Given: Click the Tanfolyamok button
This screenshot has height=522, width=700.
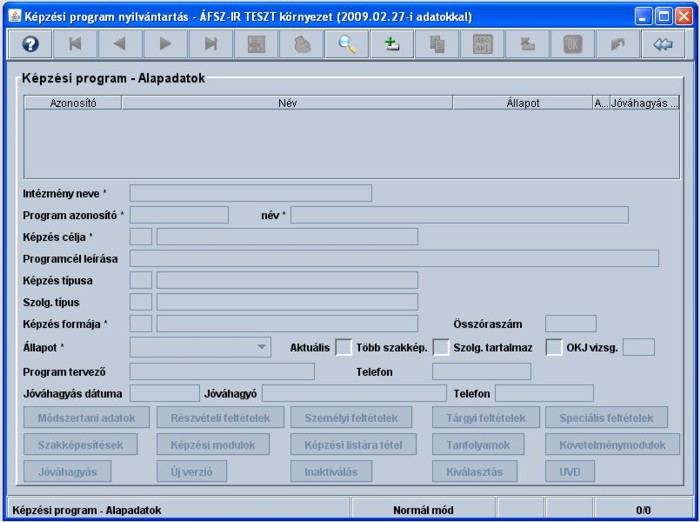Looking at the screenshot, I should point(485,445).
